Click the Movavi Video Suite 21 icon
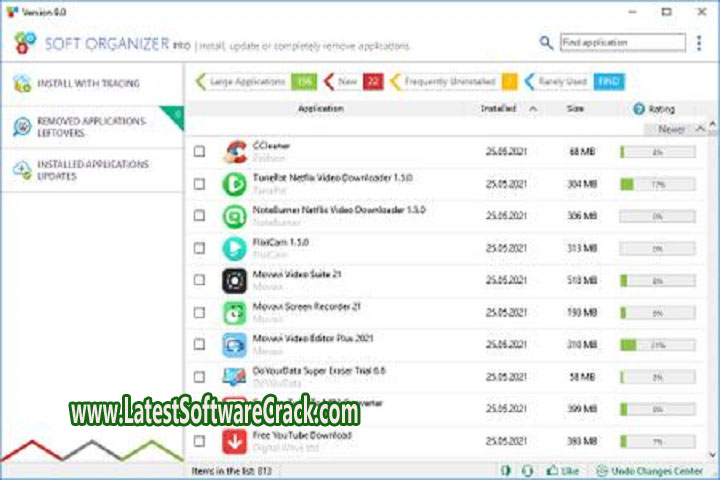 235,280
